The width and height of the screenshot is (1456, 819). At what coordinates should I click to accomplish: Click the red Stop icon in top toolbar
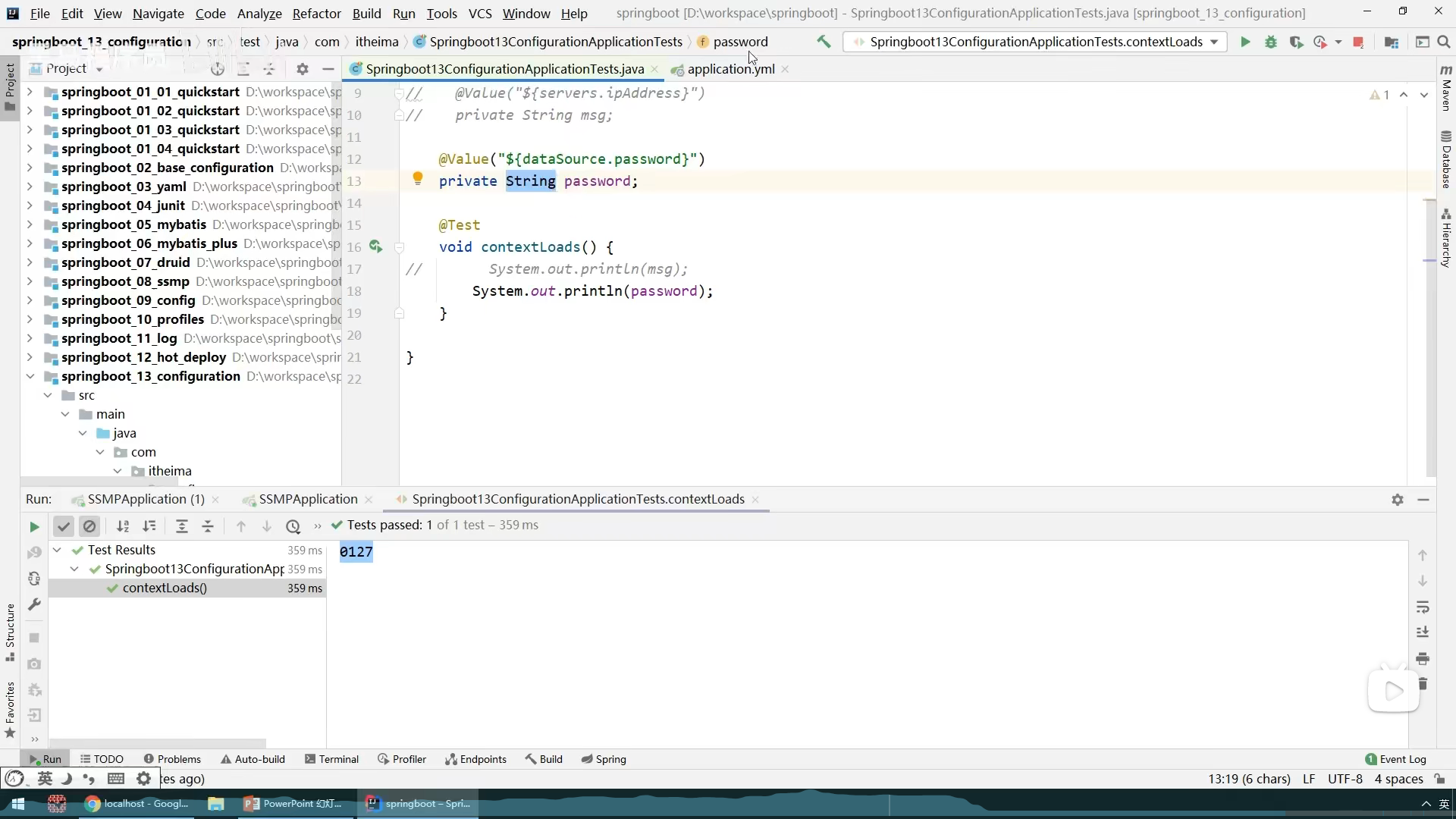[1358, 42]
